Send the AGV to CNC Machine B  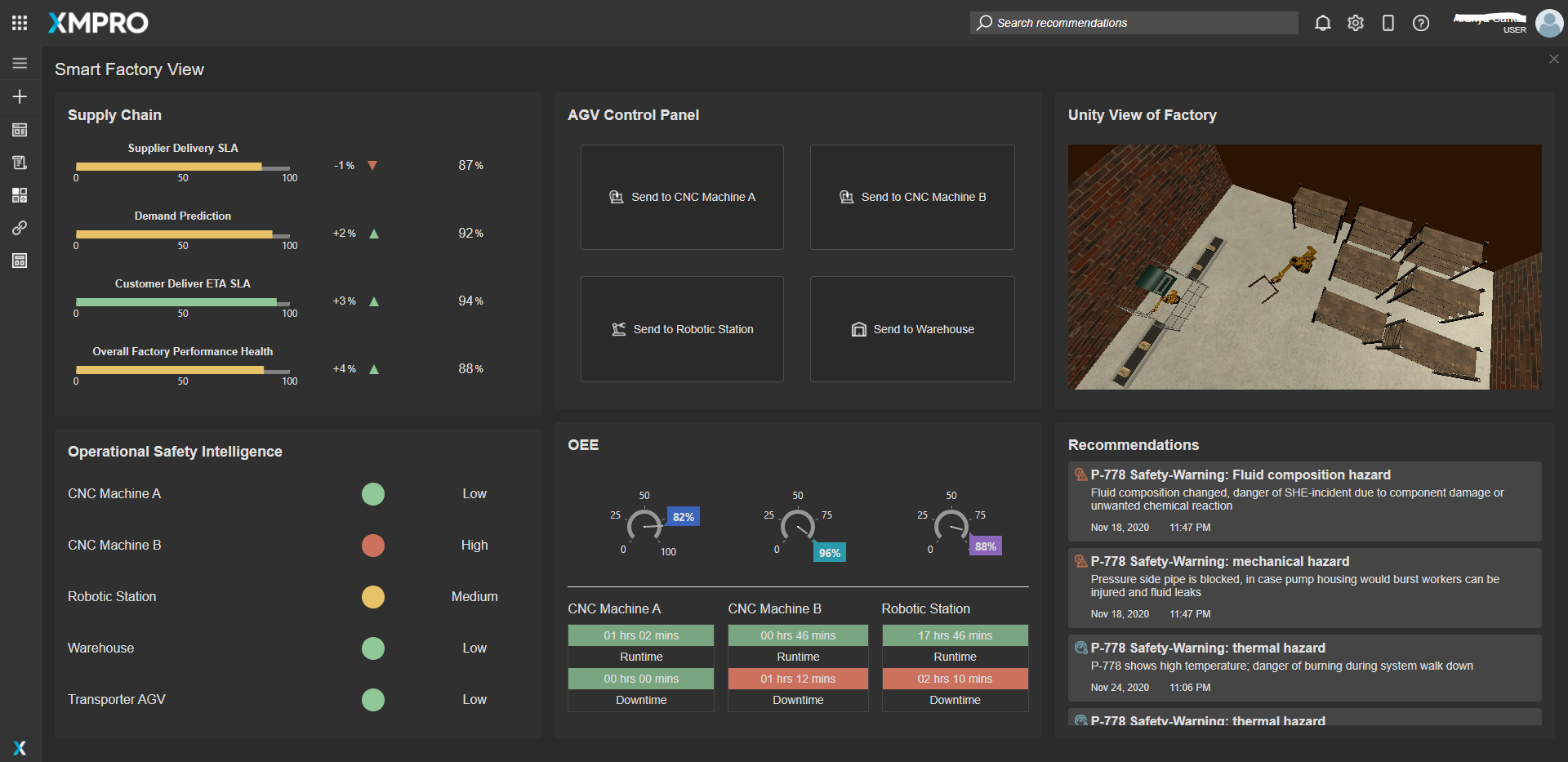[x=912, y=198]
